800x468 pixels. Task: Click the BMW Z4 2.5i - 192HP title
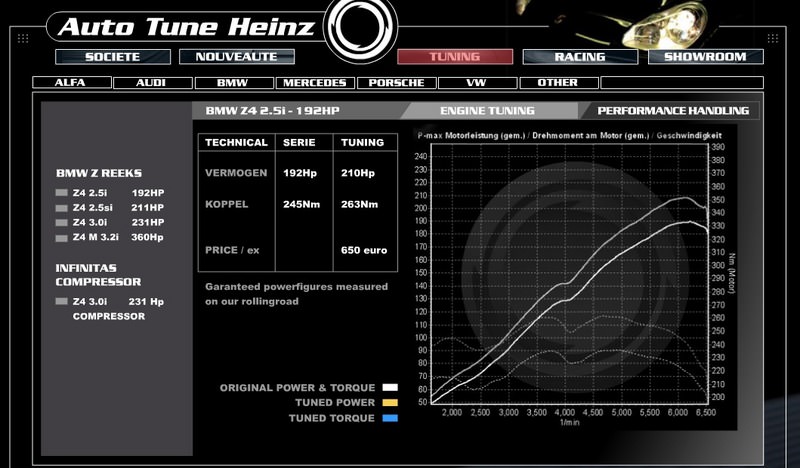[x=272, y=111]
